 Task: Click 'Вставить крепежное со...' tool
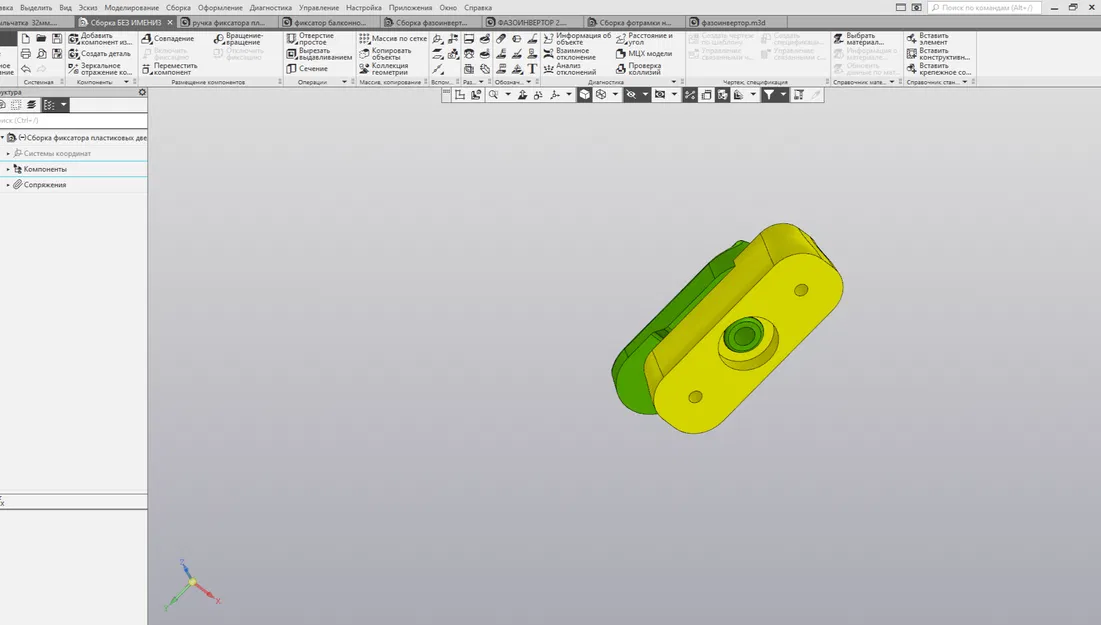click(x=939, y=69)
